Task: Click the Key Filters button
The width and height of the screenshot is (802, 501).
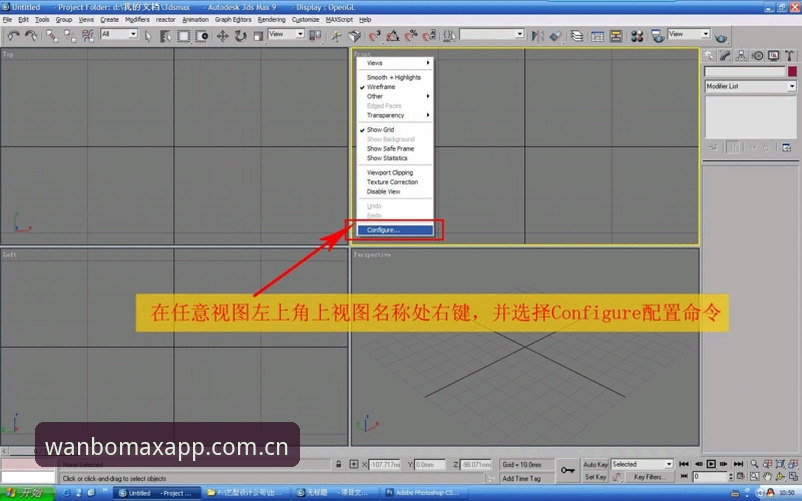Action: coord(647,477)
